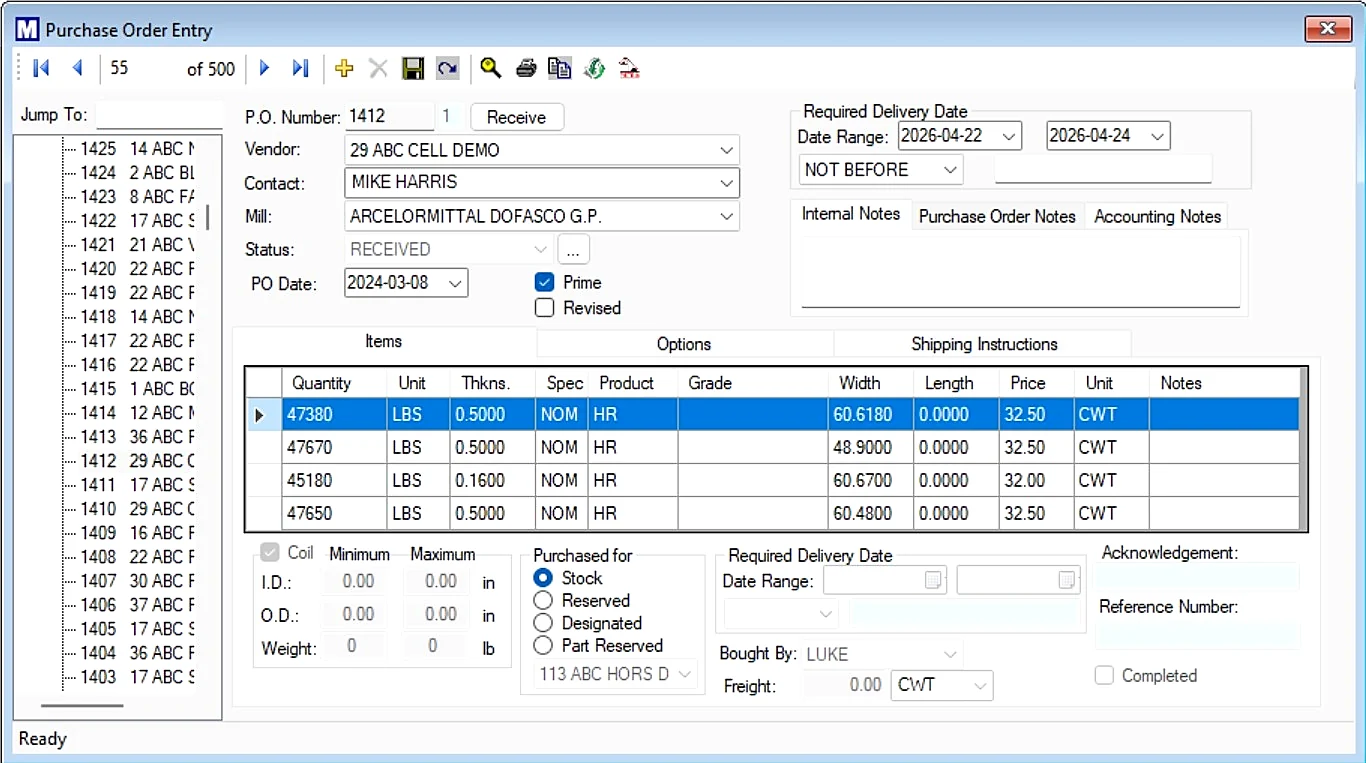
Task: Expand the NOT BEFORE date condition dropdown
Action: (x=949, y=169)
